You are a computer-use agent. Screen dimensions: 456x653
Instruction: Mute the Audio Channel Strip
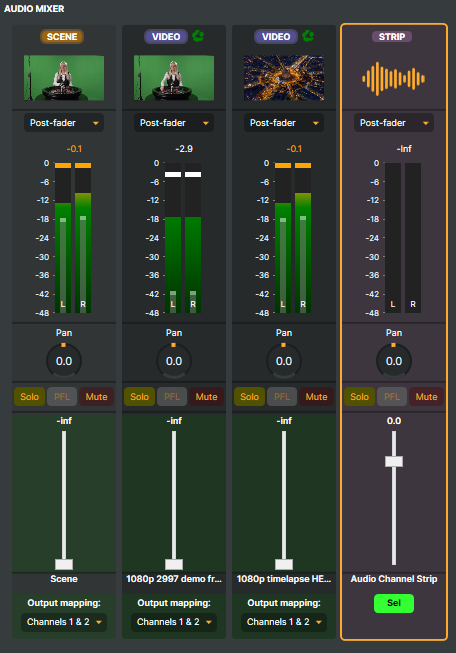[x=426, y=396]
